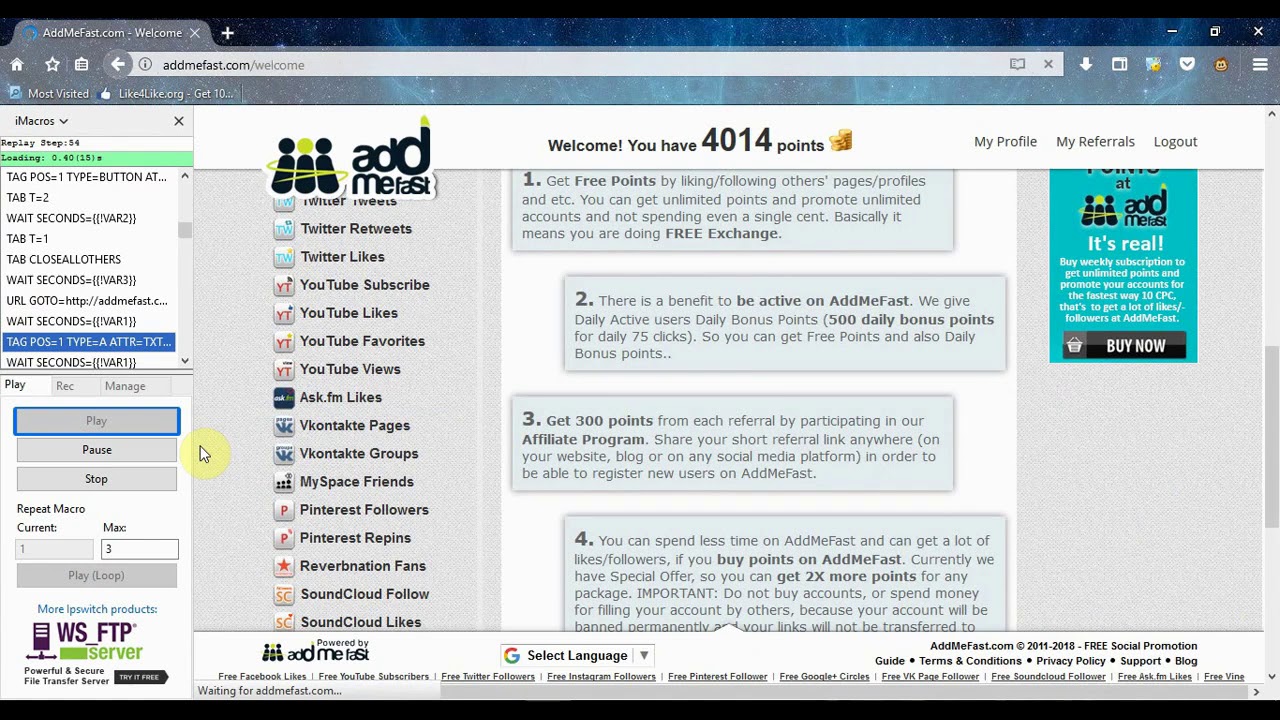The image size is (1280, 720).
Task: Open the sidebar panels toolbar icon
Action: (1120, 64)
